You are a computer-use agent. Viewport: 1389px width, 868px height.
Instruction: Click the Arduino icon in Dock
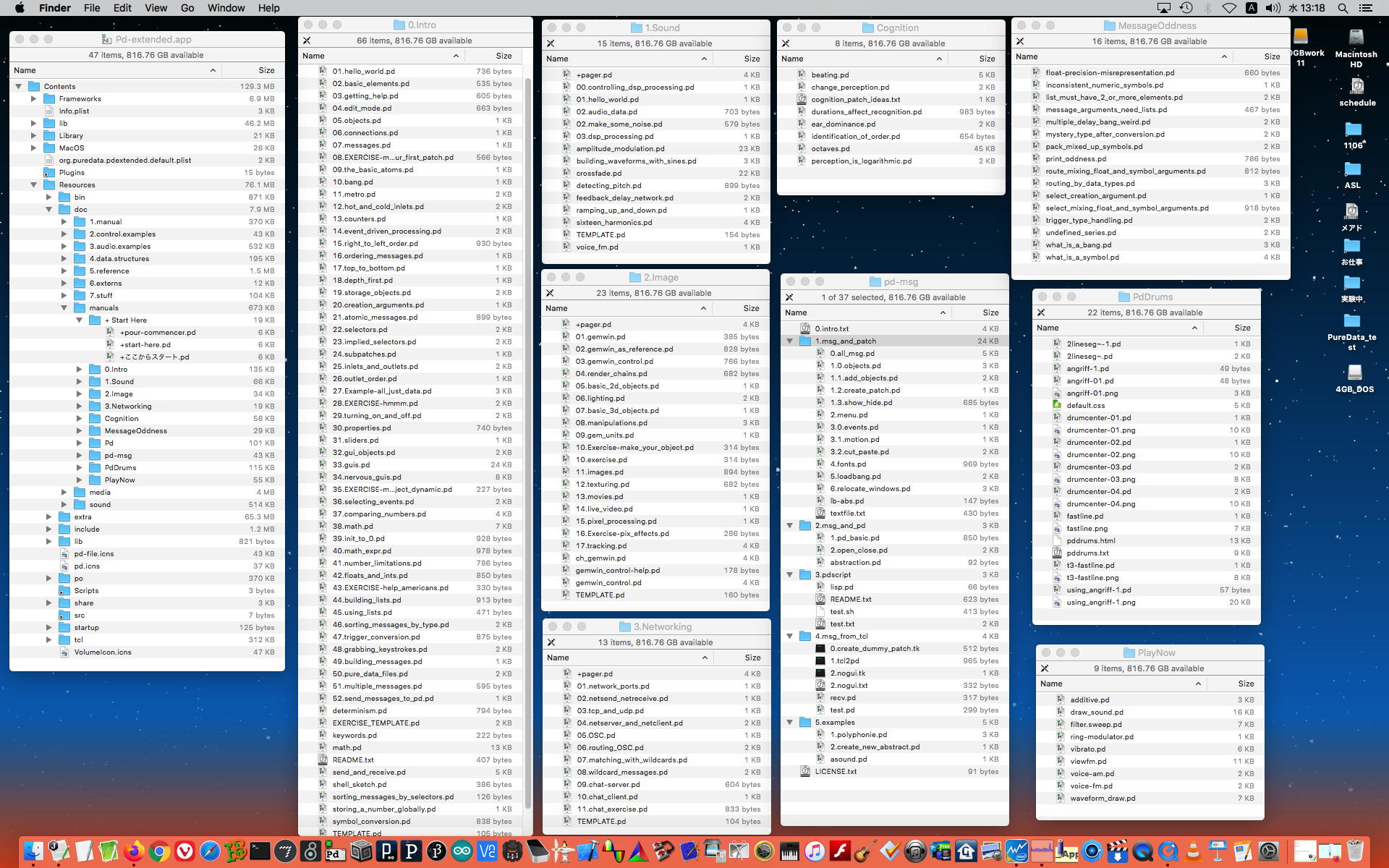[462, 851]
